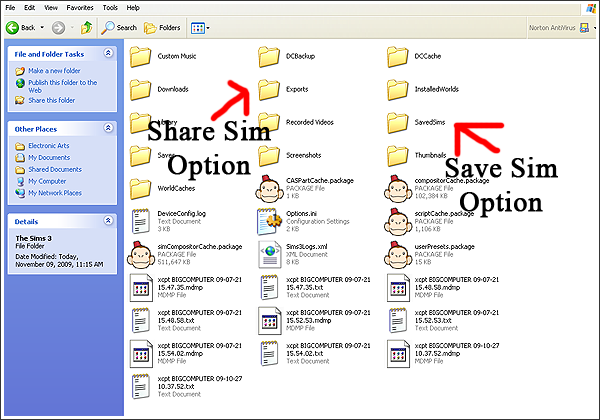This screenshot has width=600, height=420.
Task: Open the File menu
Action: [x=10, y=8]
